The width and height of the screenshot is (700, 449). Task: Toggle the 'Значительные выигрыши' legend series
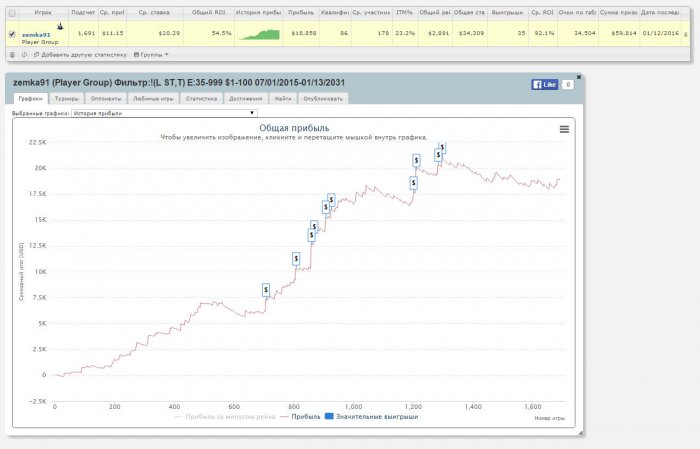pyautogui.click(x=371, y=417)
